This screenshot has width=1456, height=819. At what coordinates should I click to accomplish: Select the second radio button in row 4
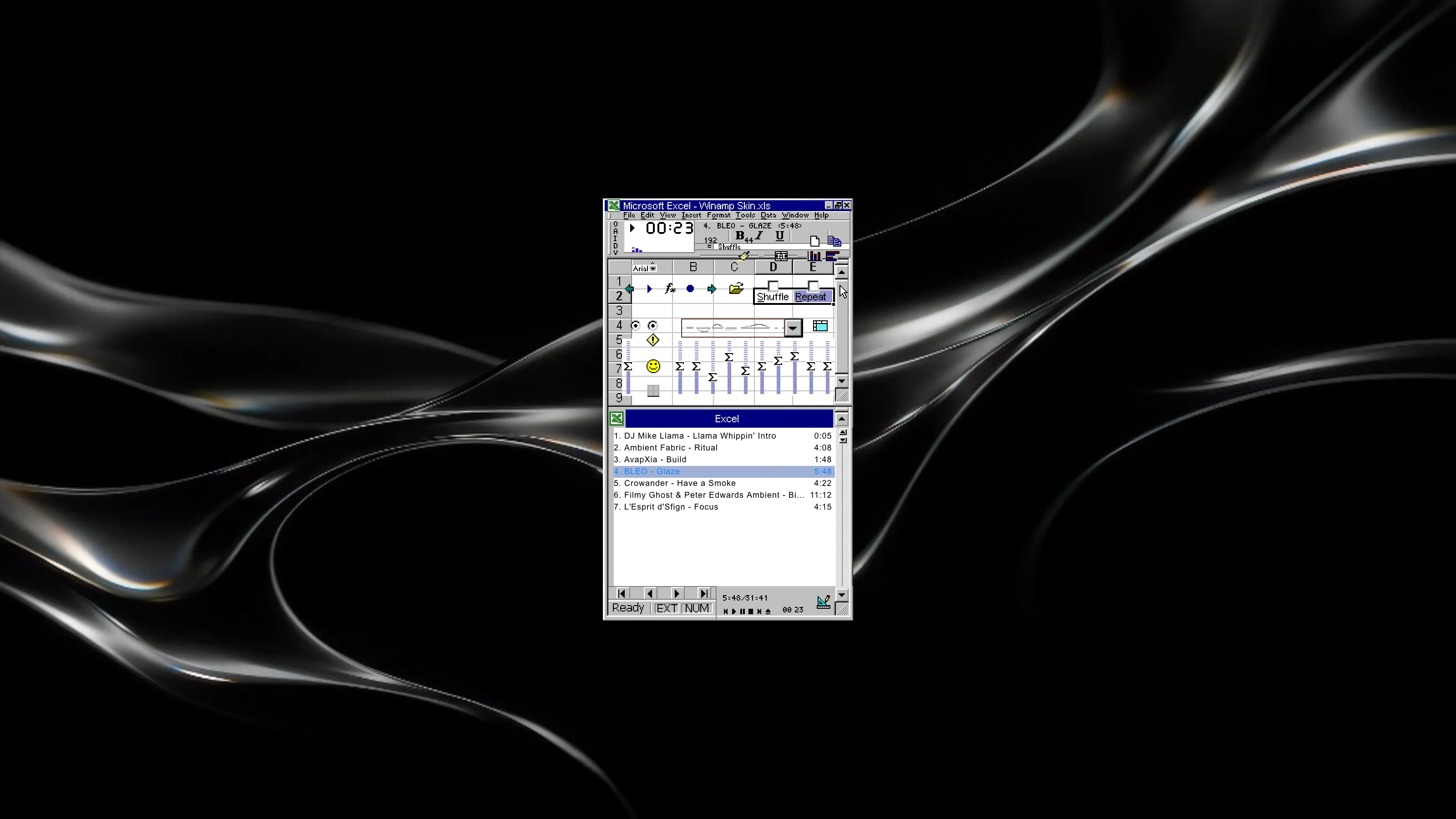(653, 326)
